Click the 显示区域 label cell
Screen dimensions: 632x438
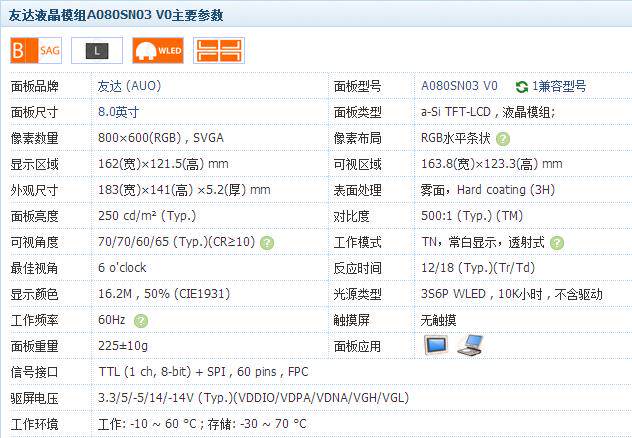(x=35, y=164)
